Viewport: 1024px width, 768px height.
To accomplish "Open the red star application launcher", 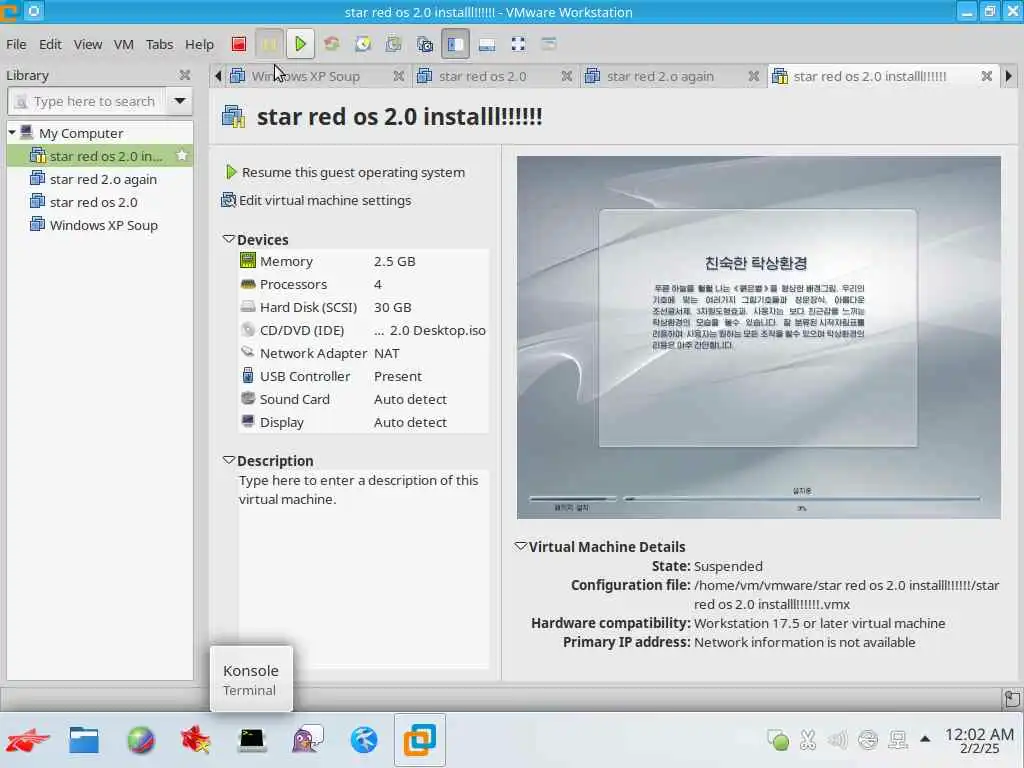I will [x=27, y=740].
